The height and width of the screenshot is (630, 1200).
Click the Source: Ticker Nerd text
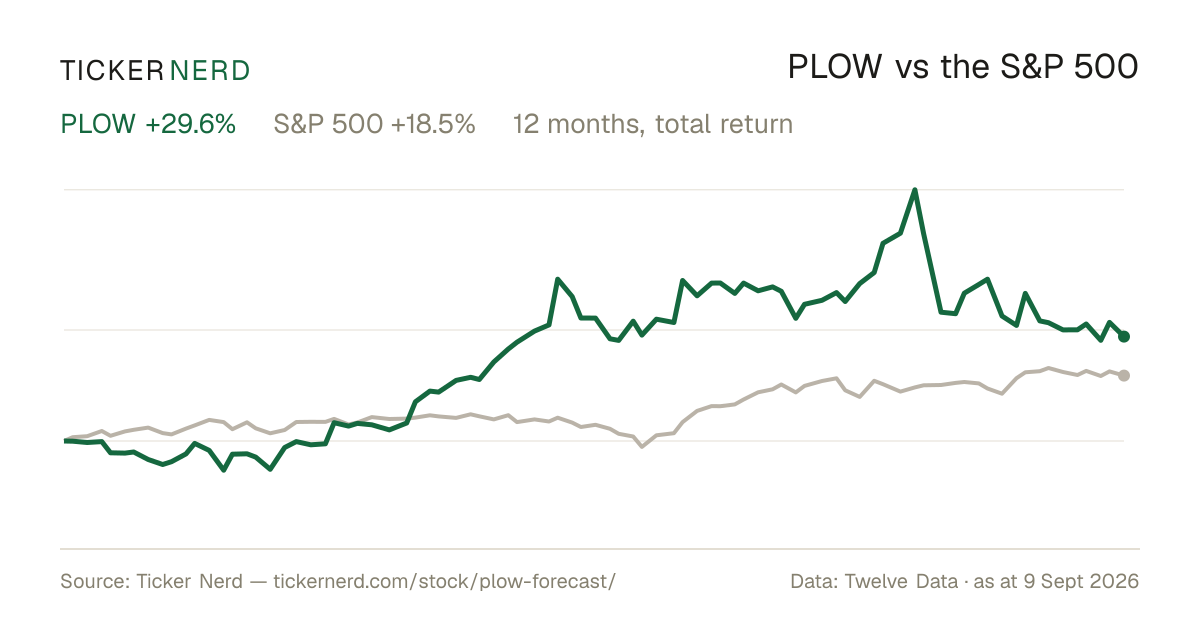tap(151, 581)
